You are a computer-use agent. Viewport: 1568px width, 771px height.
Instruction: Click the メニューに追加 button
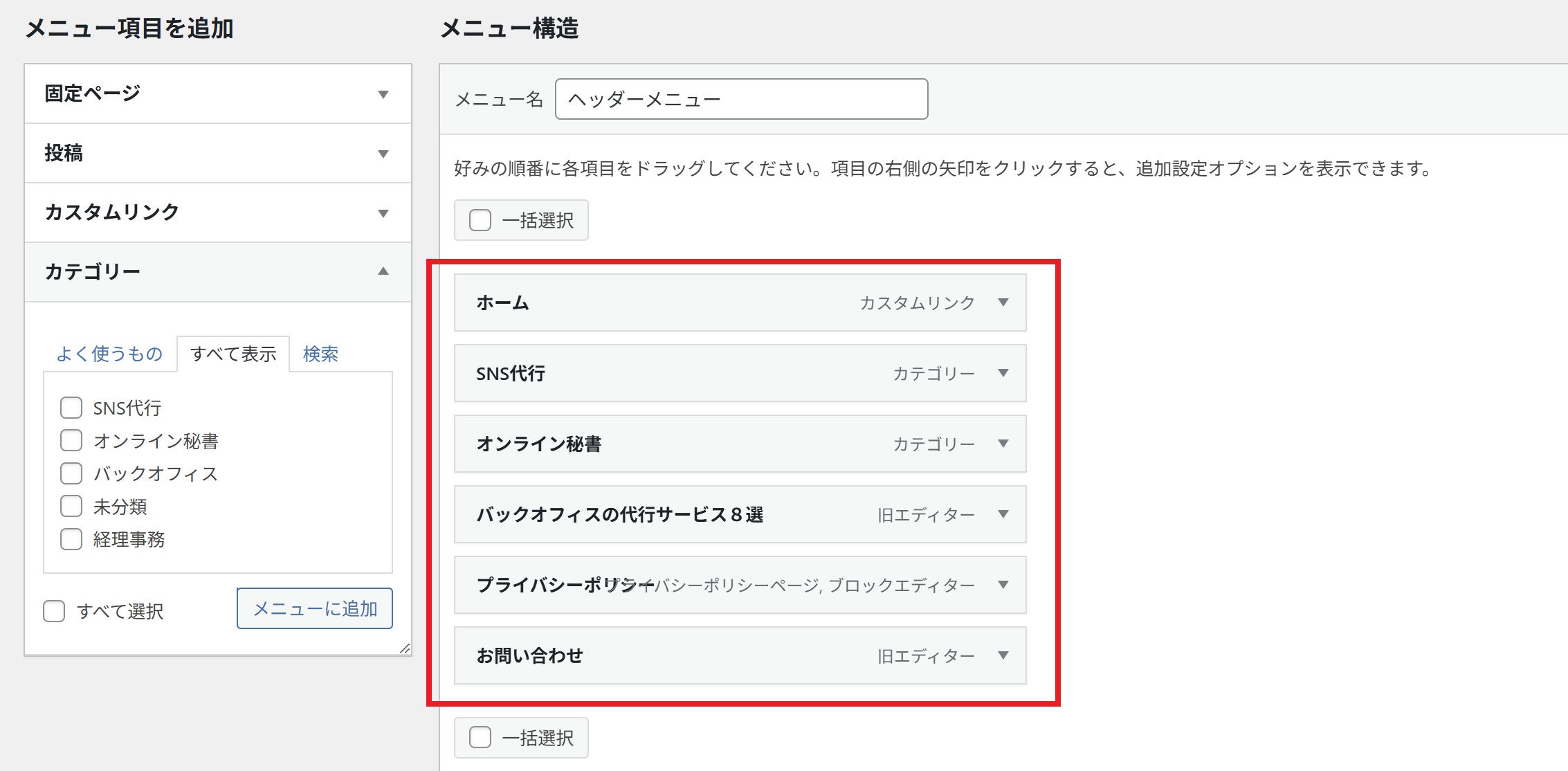click(x=315, y=608)
